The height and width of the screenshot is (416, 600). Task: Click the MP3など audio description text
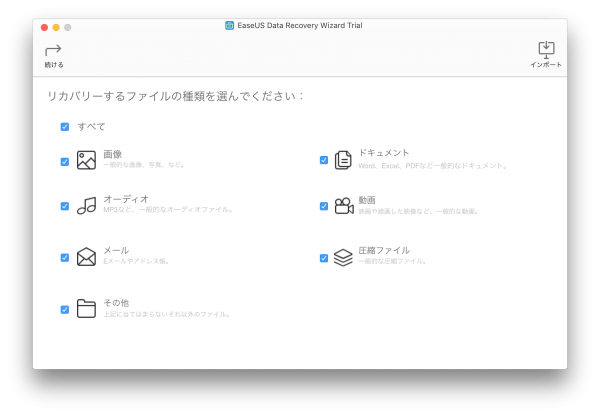pos(168,210)
